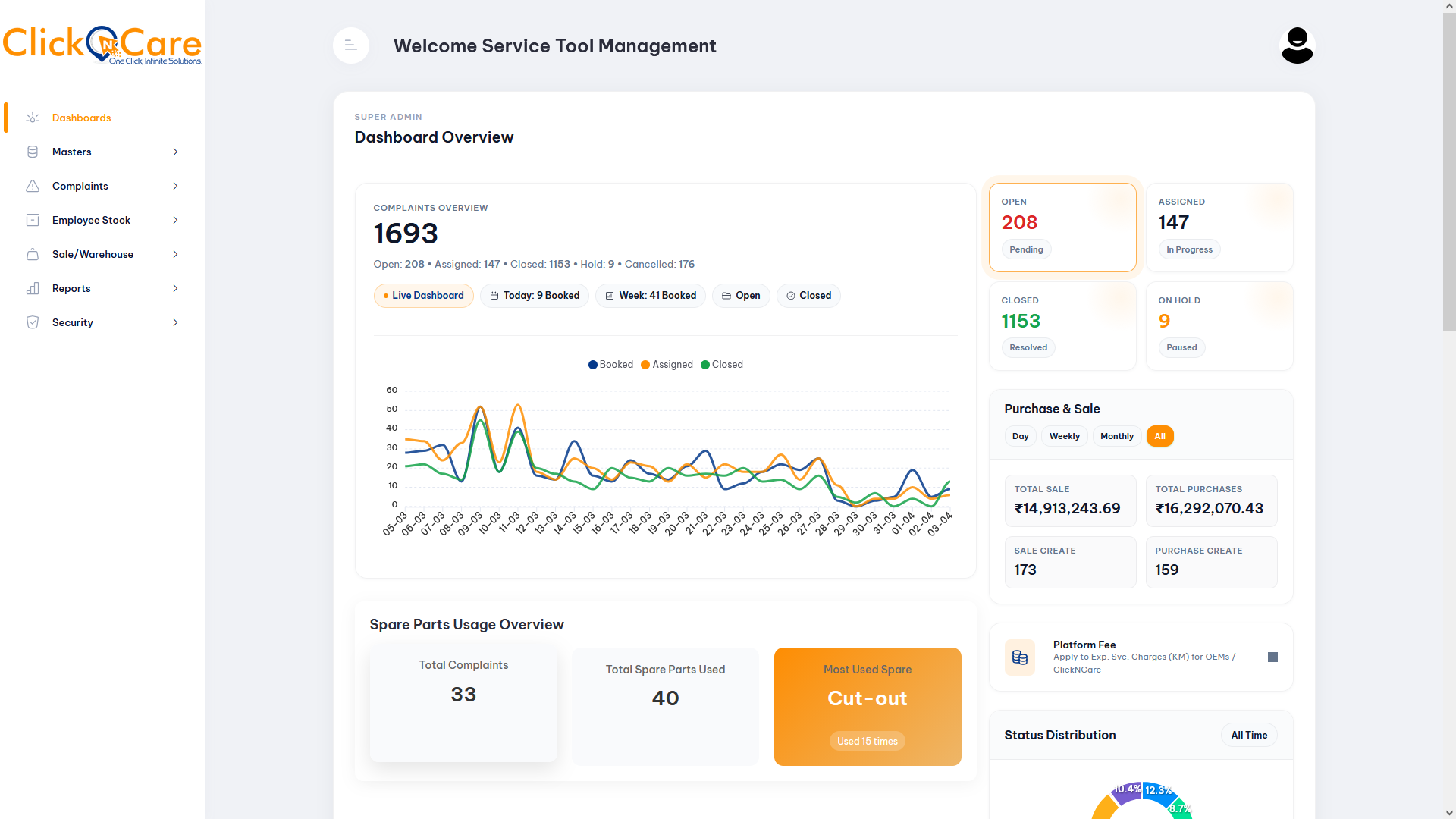
Task: Click the Week: 41 Booked chip
Action: pos(651,296)
